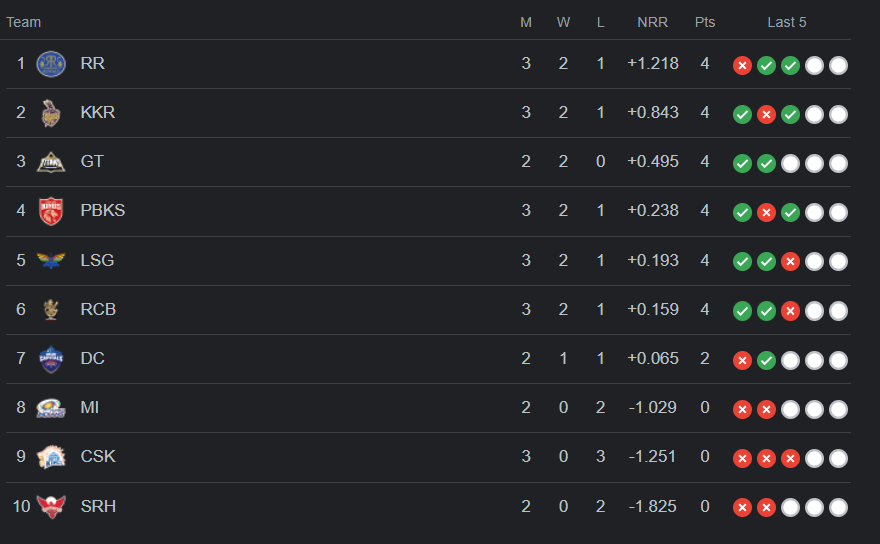
Task: Click the Team column header
Action: click(24, 22)
